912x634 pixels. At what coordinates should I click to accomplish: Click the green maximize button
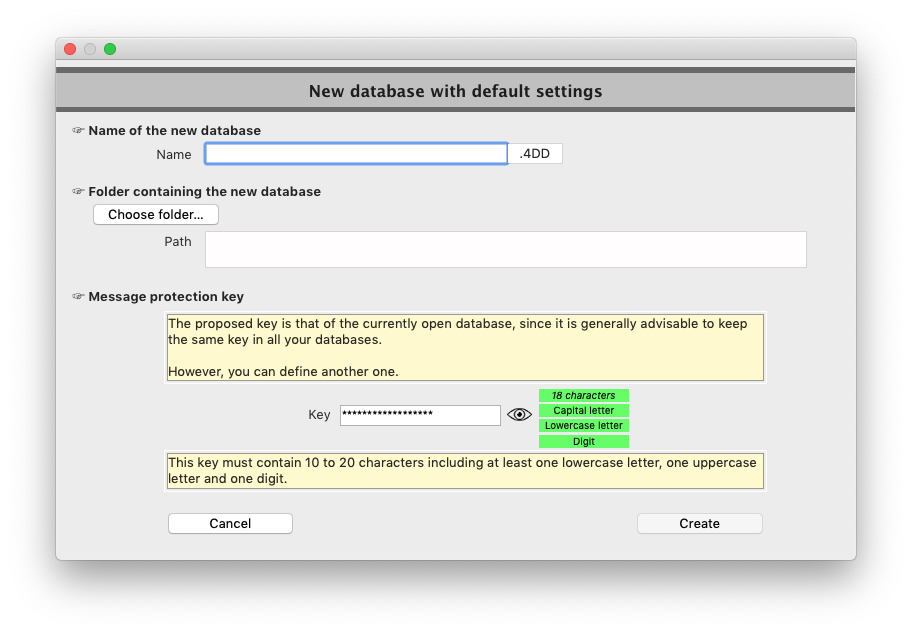click(x=110, y=48)
